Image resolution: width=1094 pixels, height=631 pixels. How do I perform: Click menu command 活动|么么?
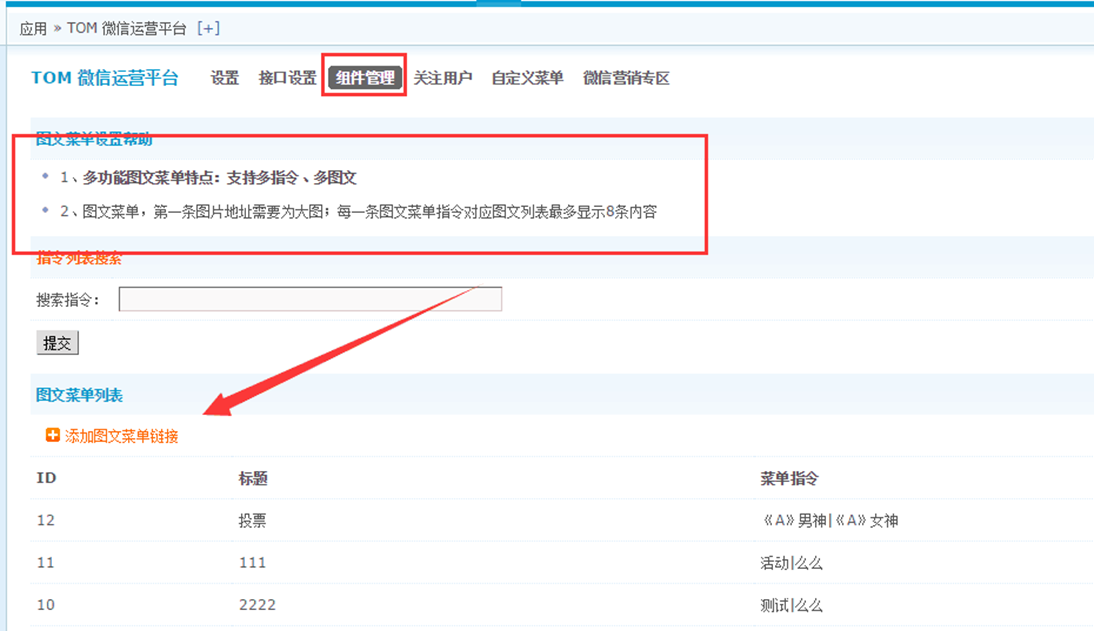pyautogui.click(x=791, y=563)
